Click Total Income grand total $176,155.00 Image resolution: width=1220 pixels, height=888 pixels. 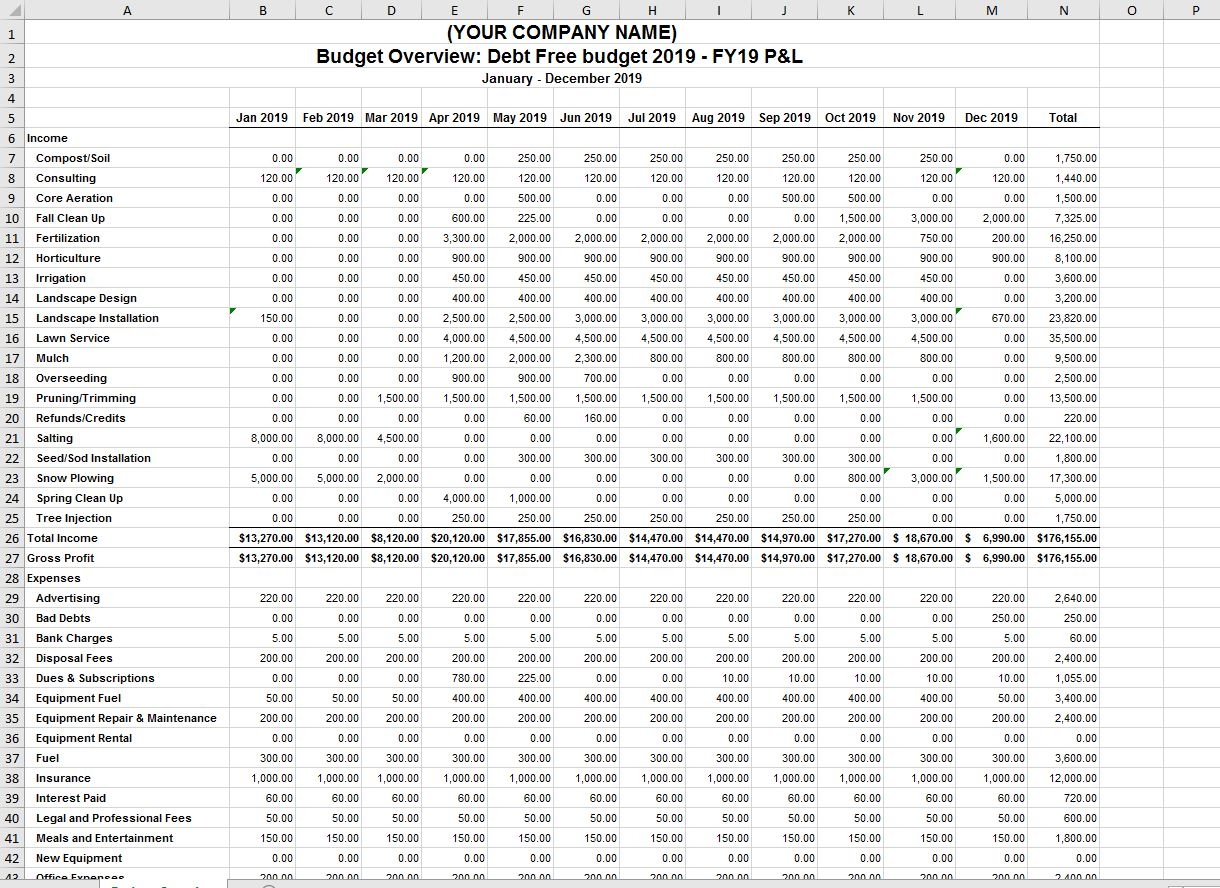(x=1066, y=538)
